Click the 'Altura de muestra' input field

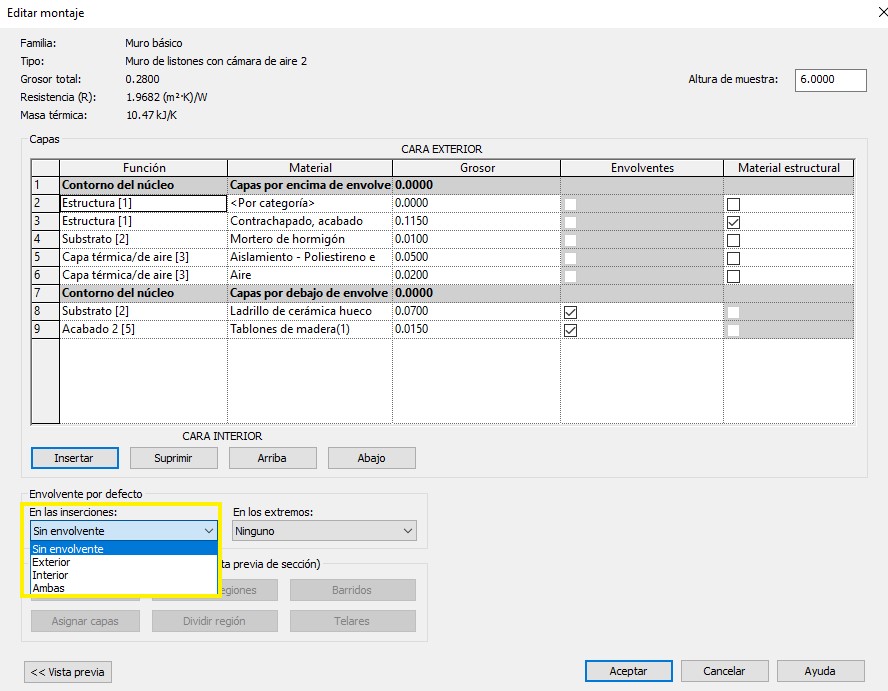coord(830,80)
